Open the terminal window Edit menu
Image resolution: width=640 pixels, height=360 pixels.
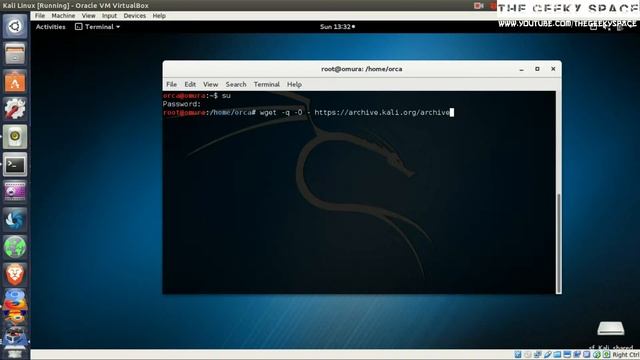pos(190,84)
